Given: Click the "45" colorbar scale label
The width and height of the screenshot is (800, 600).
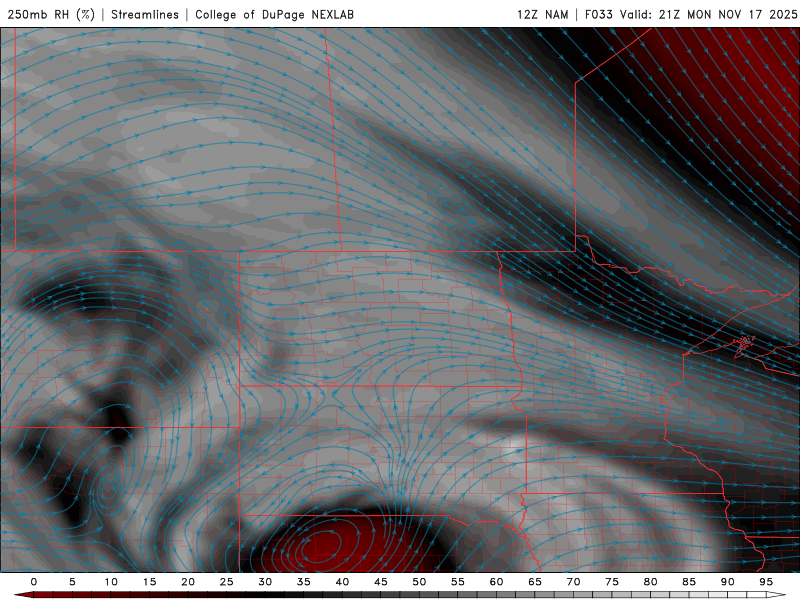Looking at the screenshot, I should [381, 582].
